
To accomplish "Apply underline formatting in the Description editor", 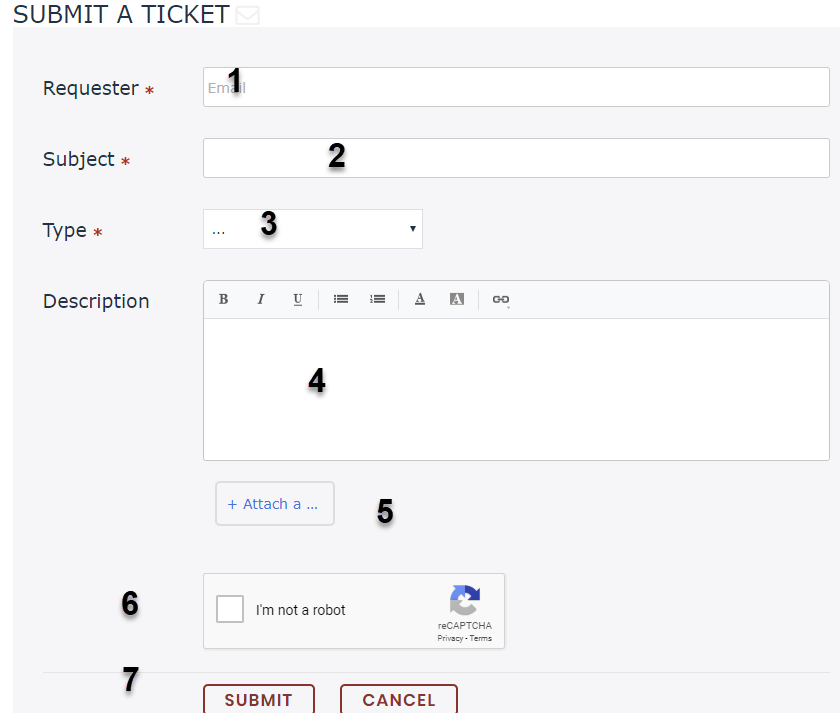I will [x=297, y=299].
